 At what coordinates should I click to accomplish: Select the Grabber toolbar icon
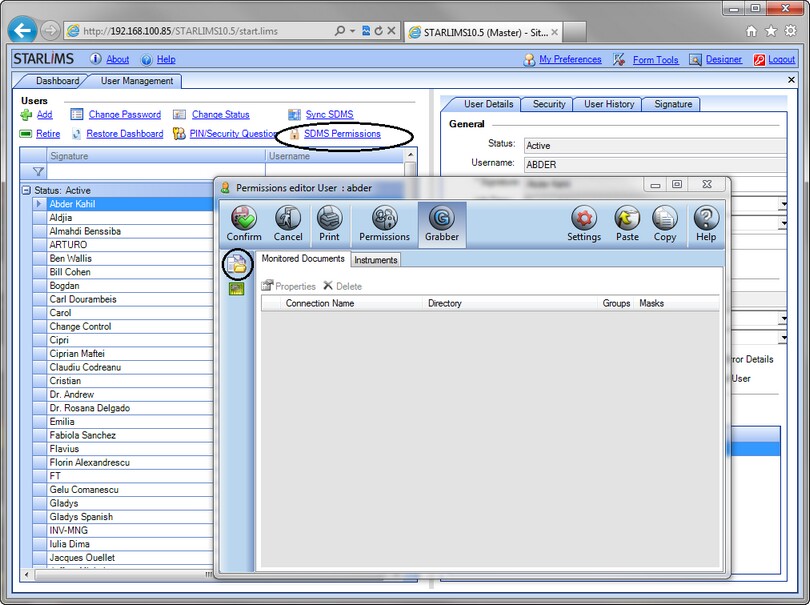click(442, 223)
